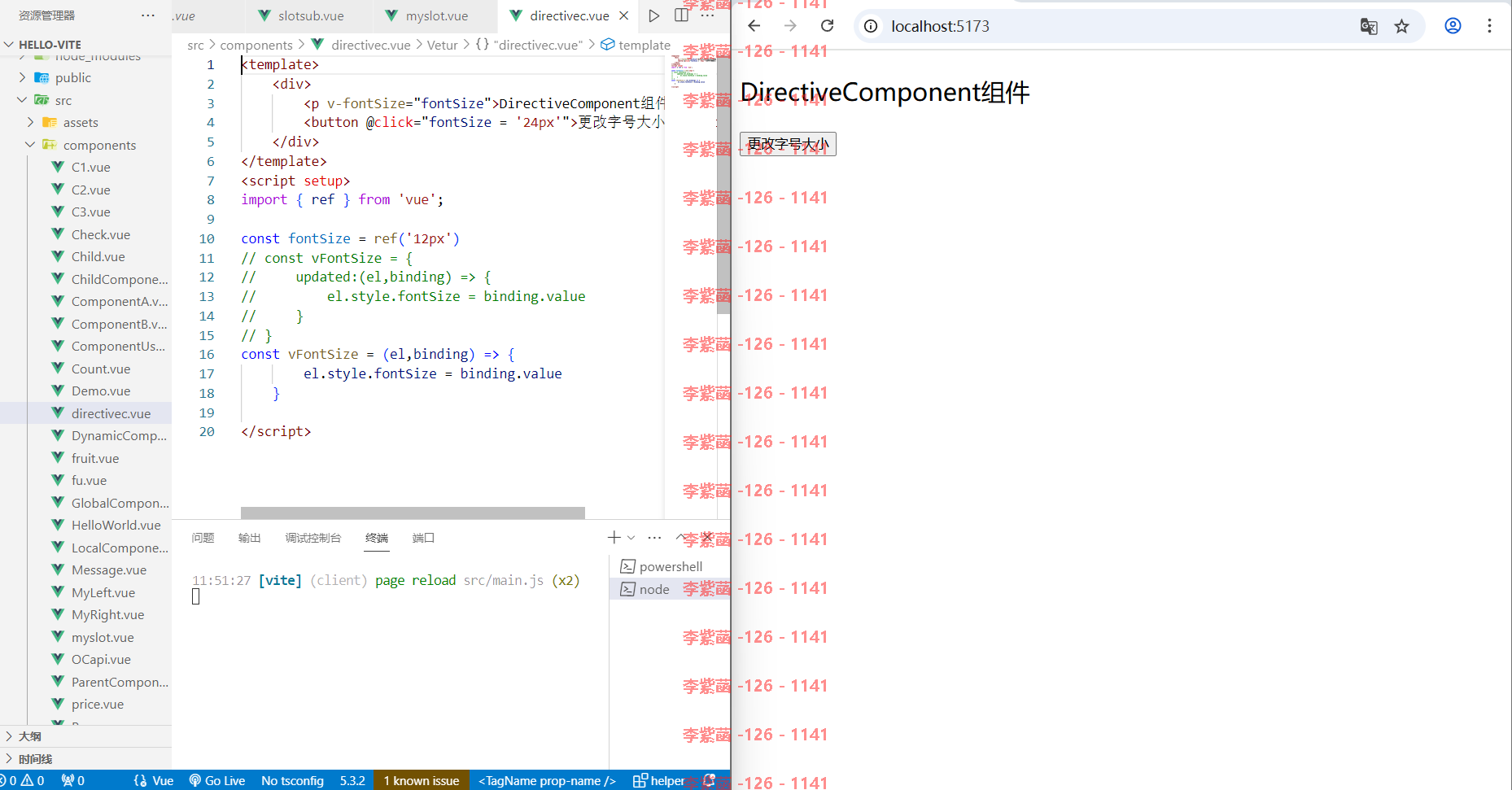The width and height of the screenshot is (1512, 790).
Task: Expand the public folder
Action: pyautogui.click(x=85, y=77)
